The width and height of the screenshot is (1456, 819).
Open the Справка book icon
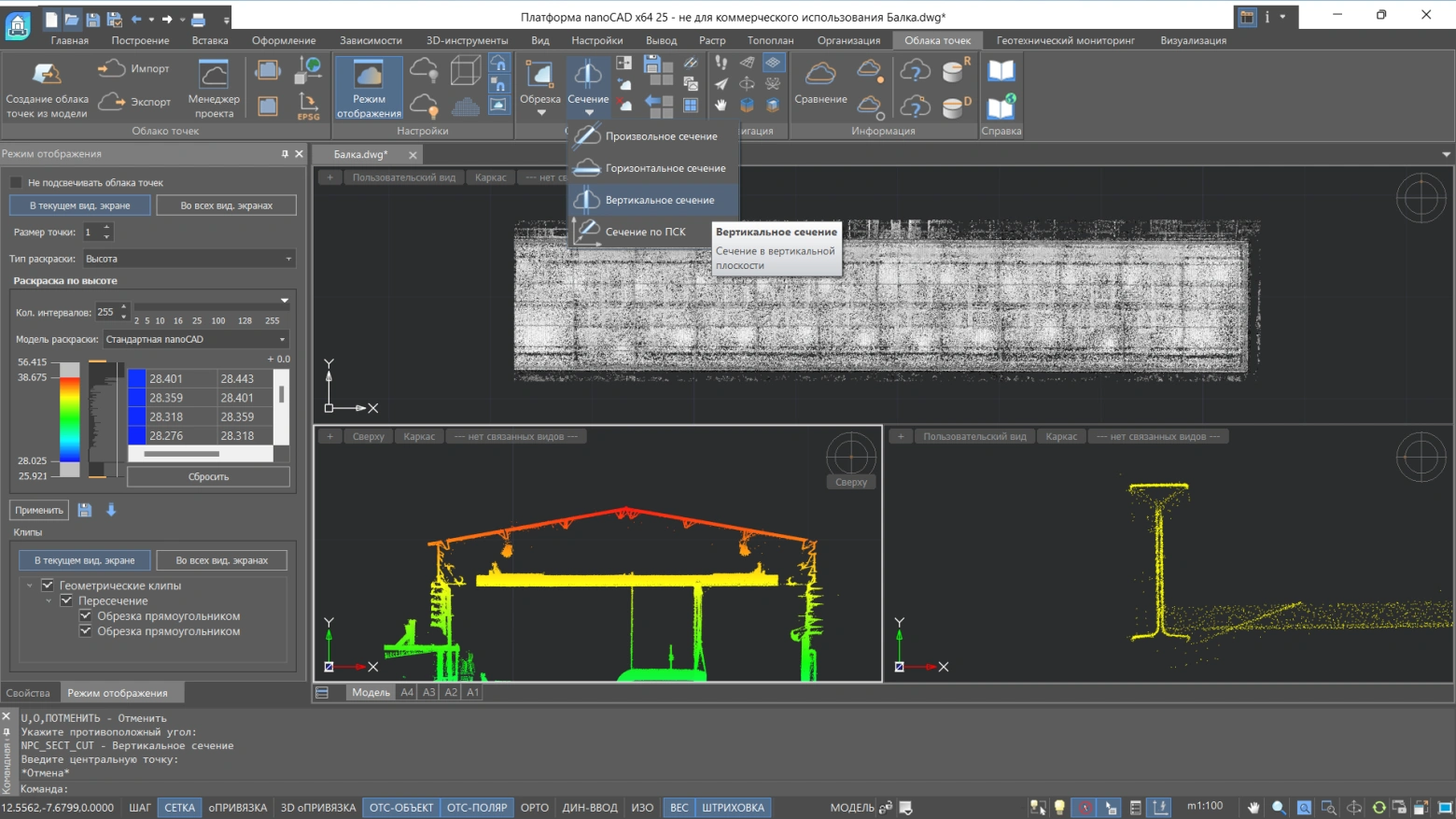tap(1001, 72)
